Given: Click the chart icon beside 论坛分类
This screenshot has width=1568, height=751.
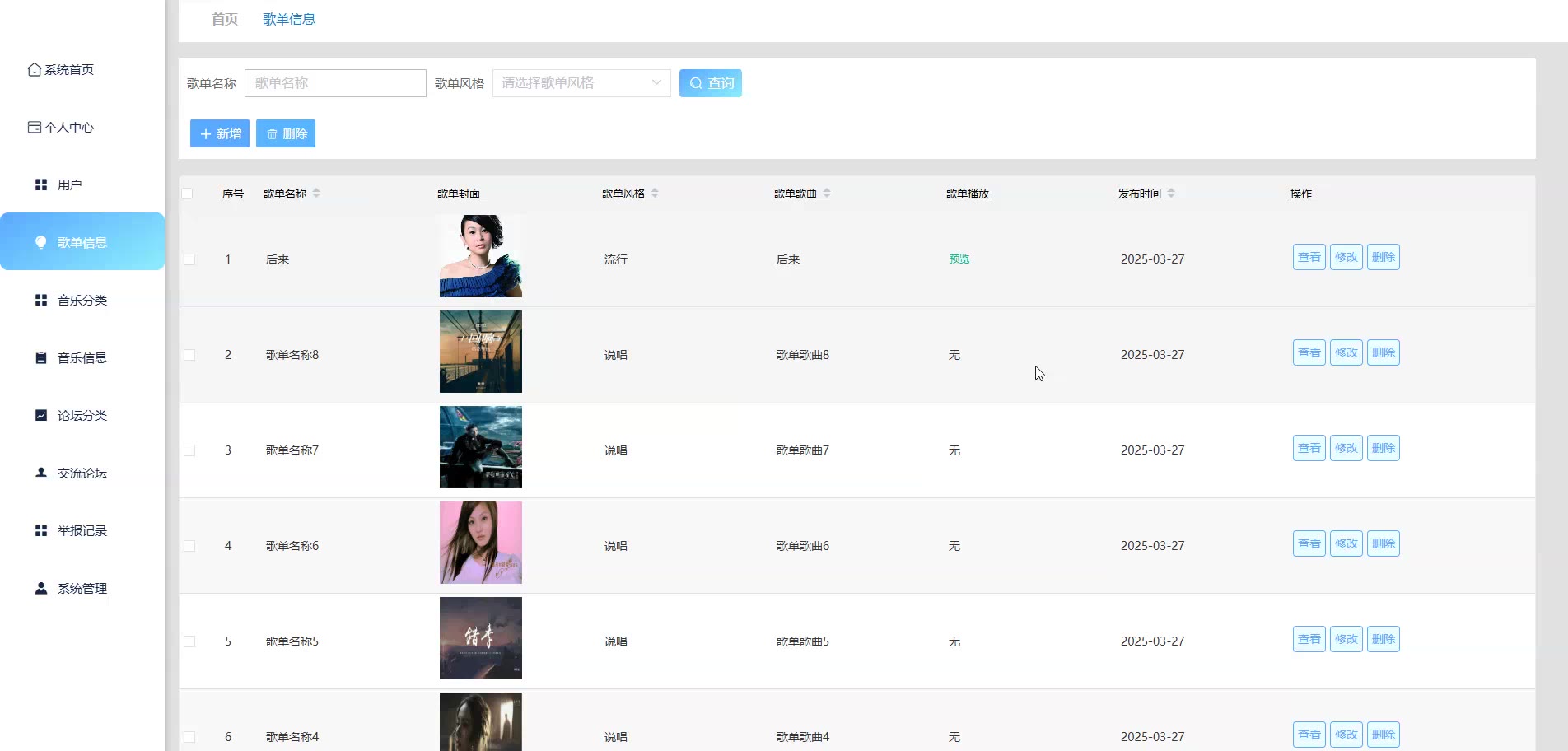Looking at the screenshot, I should 41,416.
